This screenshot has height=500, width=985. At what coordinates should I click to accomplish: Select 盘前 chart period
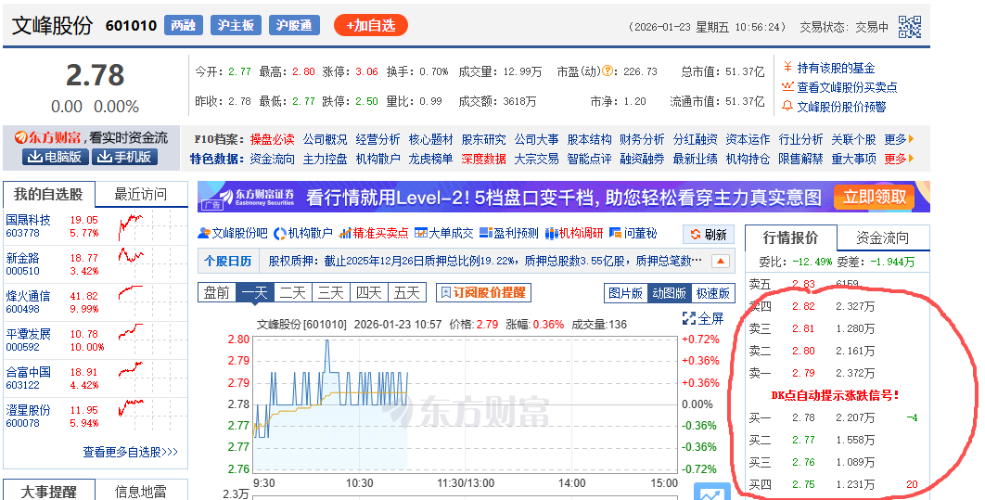click(x=217, y=293)
